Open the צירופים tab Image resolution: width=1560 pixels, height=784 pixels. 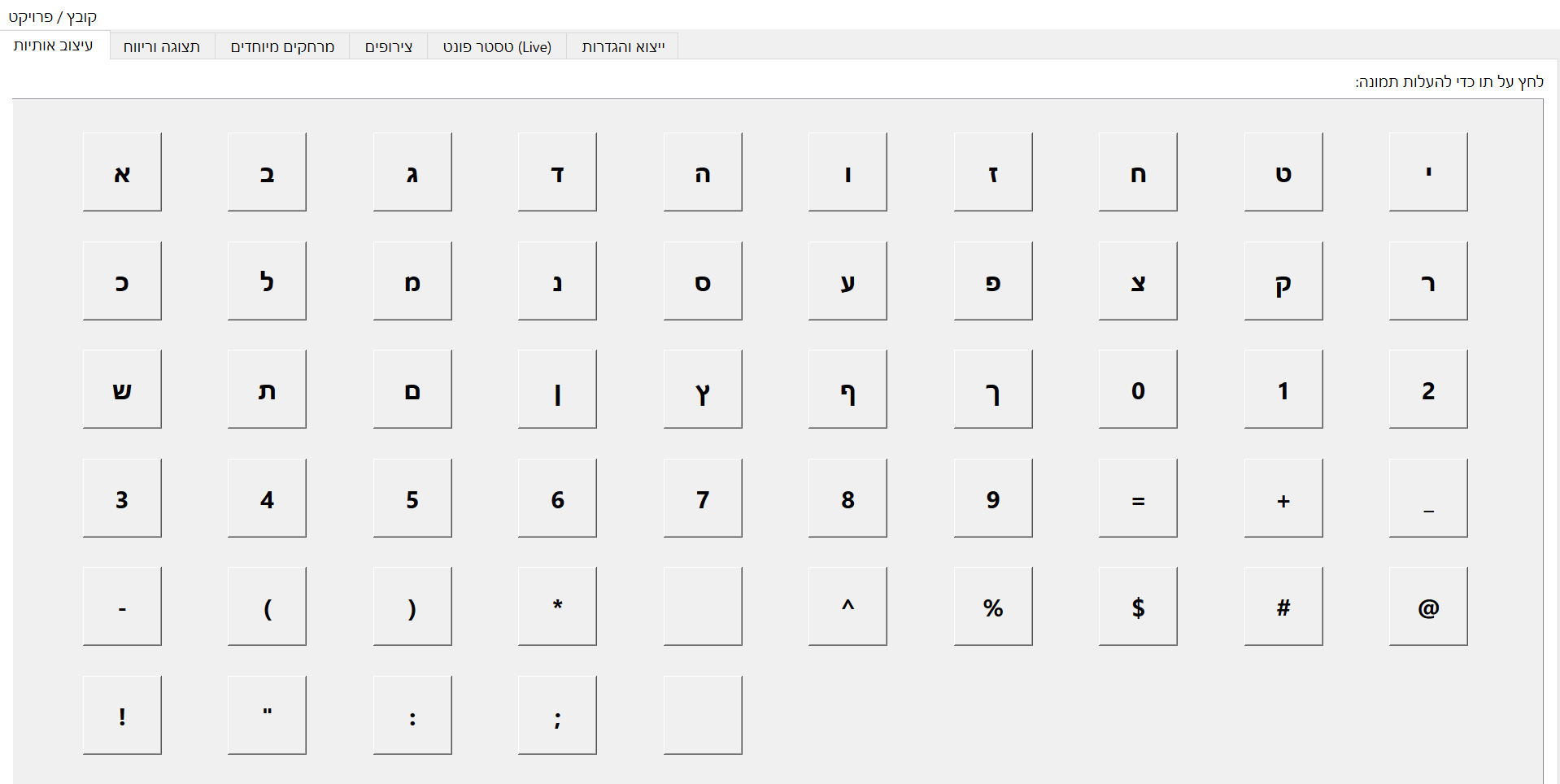pos(389,47)
